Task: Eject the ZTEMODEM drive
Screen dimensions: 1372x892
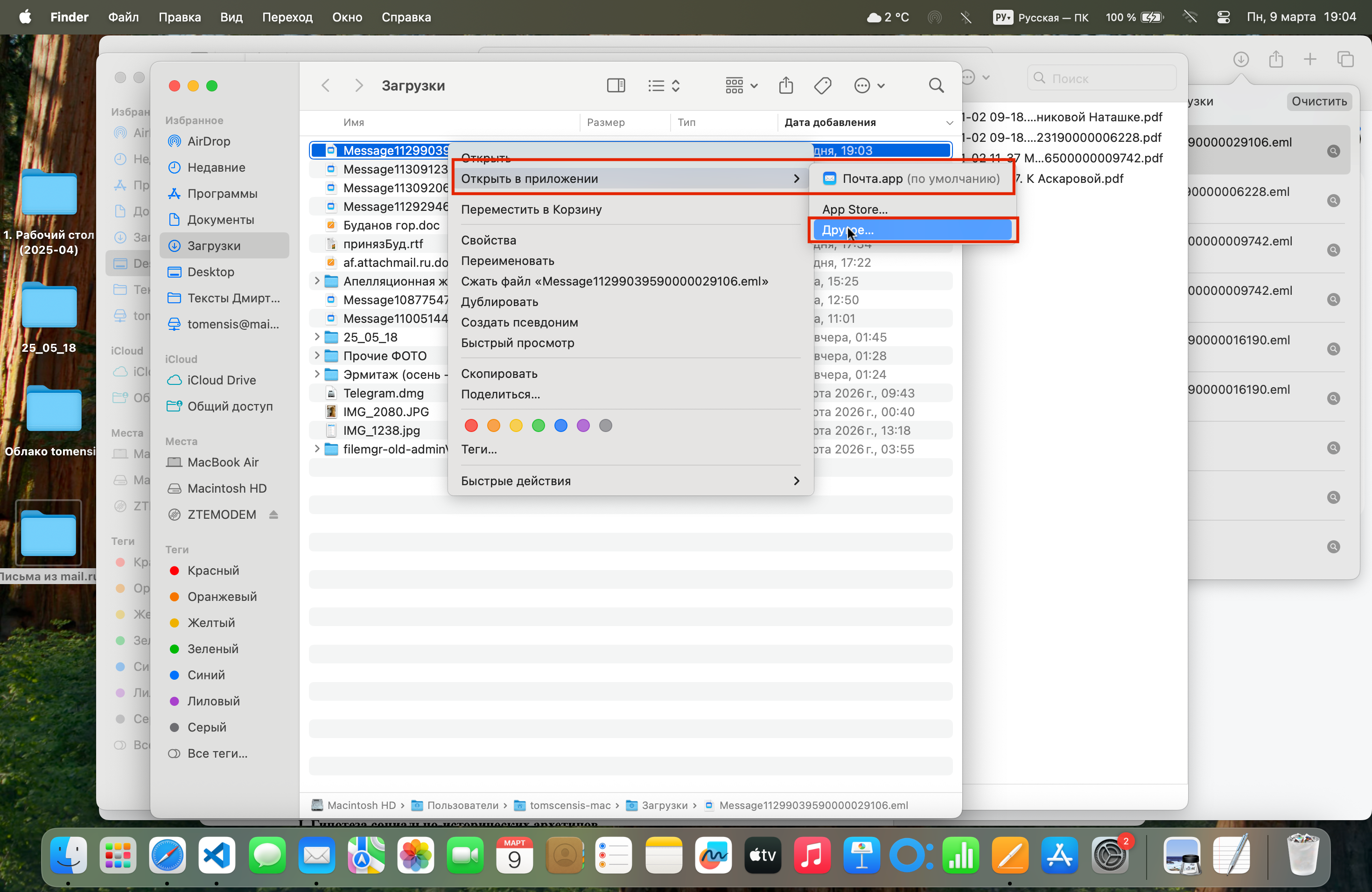Action: click(274, 515)
